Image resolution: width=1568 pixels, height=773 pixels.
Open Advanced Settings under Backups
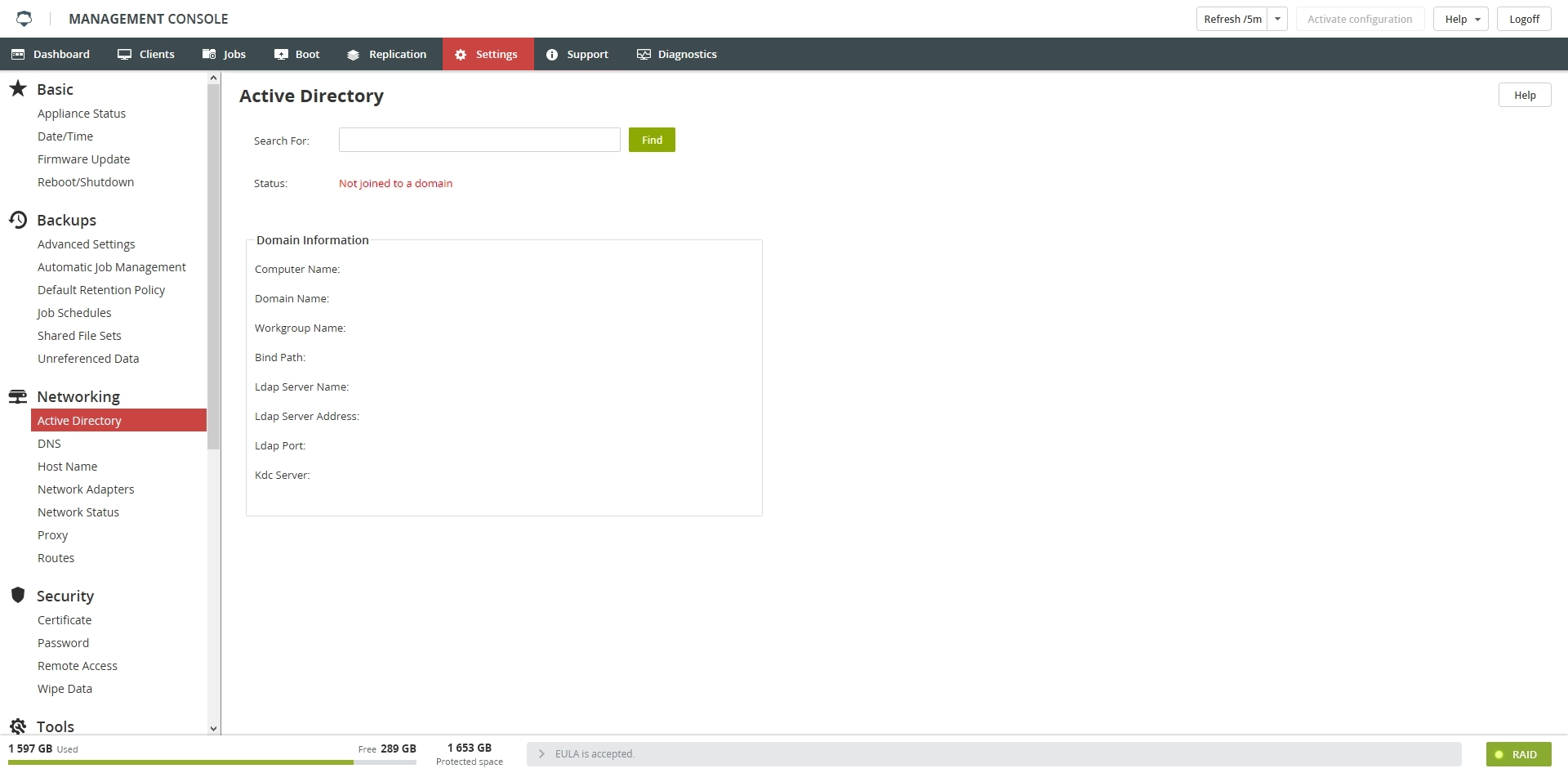(87, 244)
